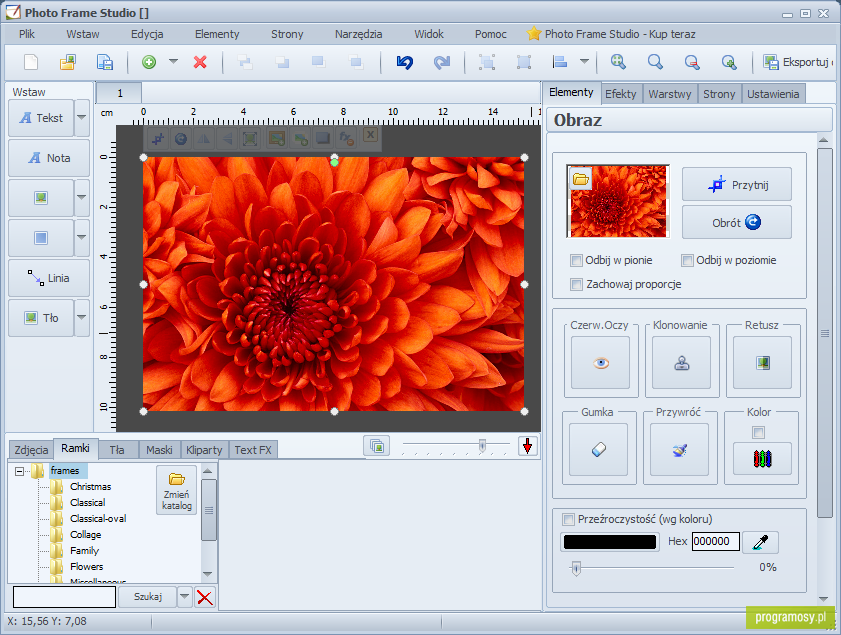Collapse the frames tree node
The height and width of the screenshot is (635, 841).
click(19, 471)
